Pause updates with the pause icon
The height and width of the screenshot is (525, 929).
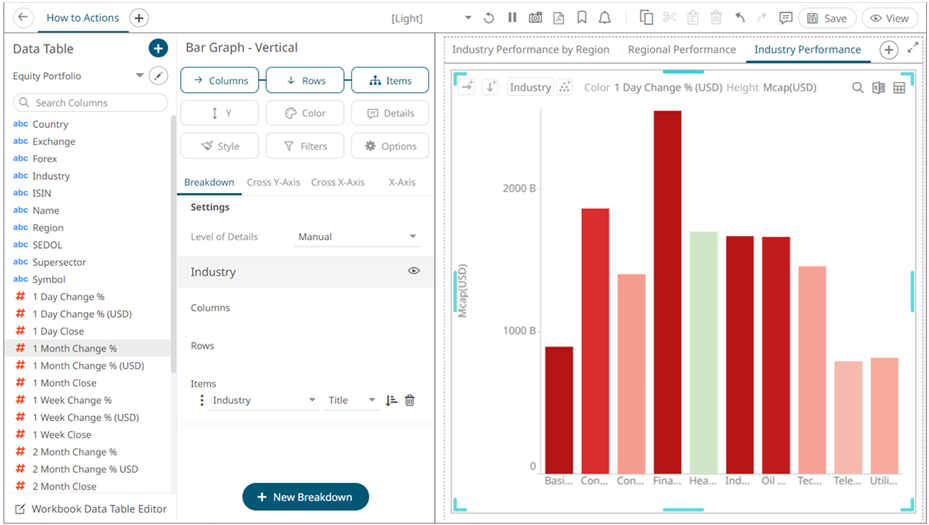coord(512,18)
